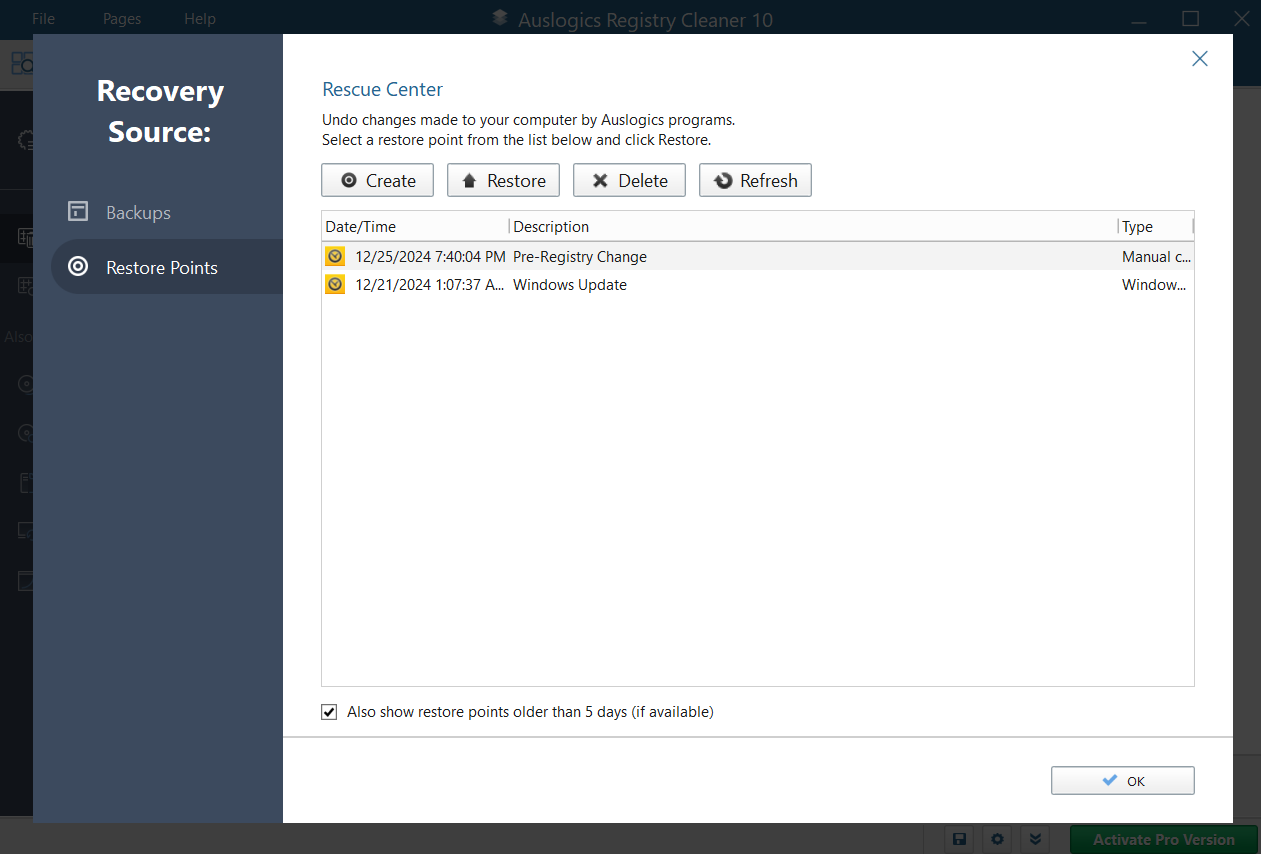This screenshot has height=854, width=1261.
Task: Delete the selected restore point
Action: point(629,180)
